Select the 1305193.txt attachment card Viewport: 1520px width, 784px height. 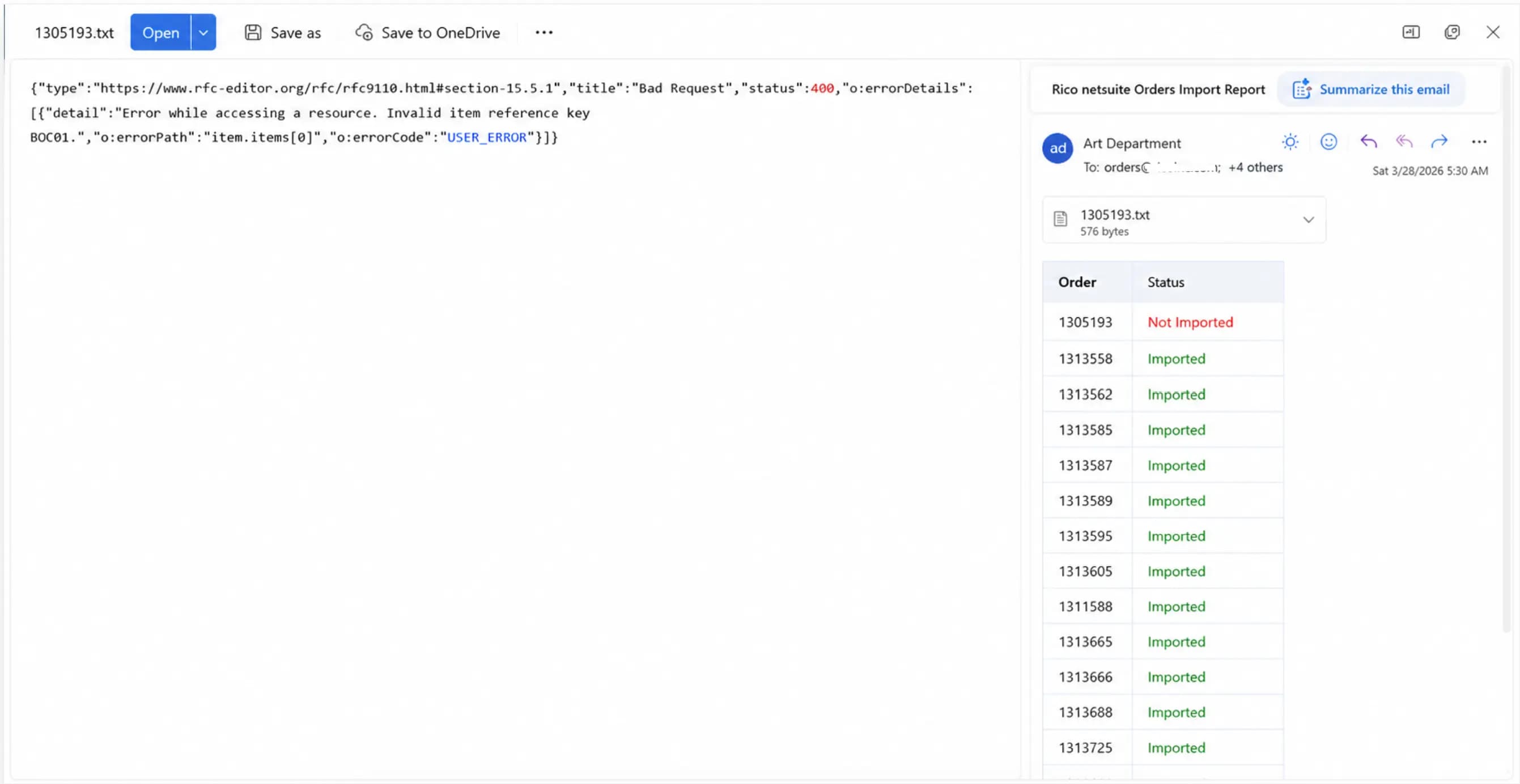click(1184, 220)
